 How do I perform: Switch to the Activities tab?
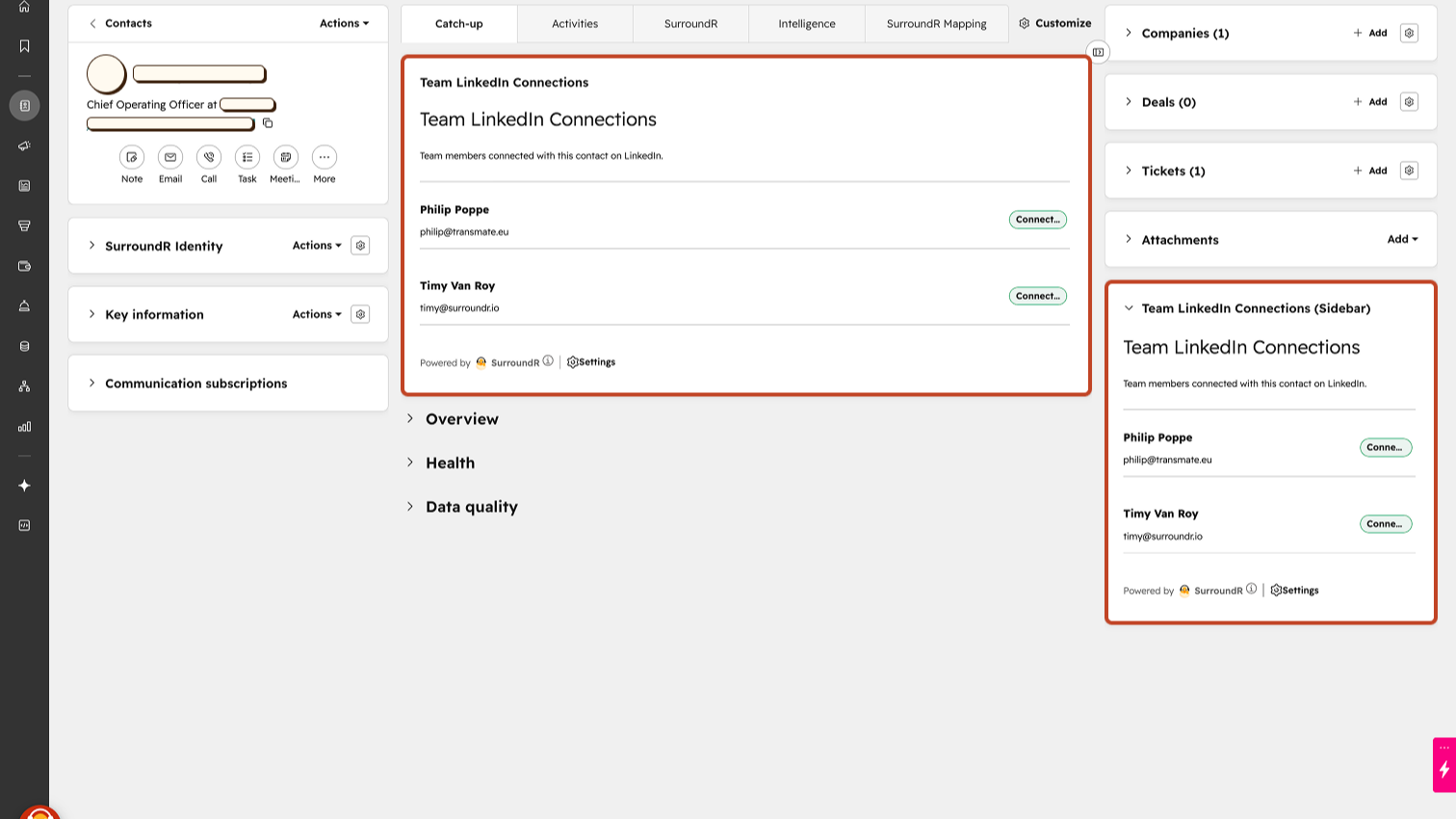tap(575, 24)
